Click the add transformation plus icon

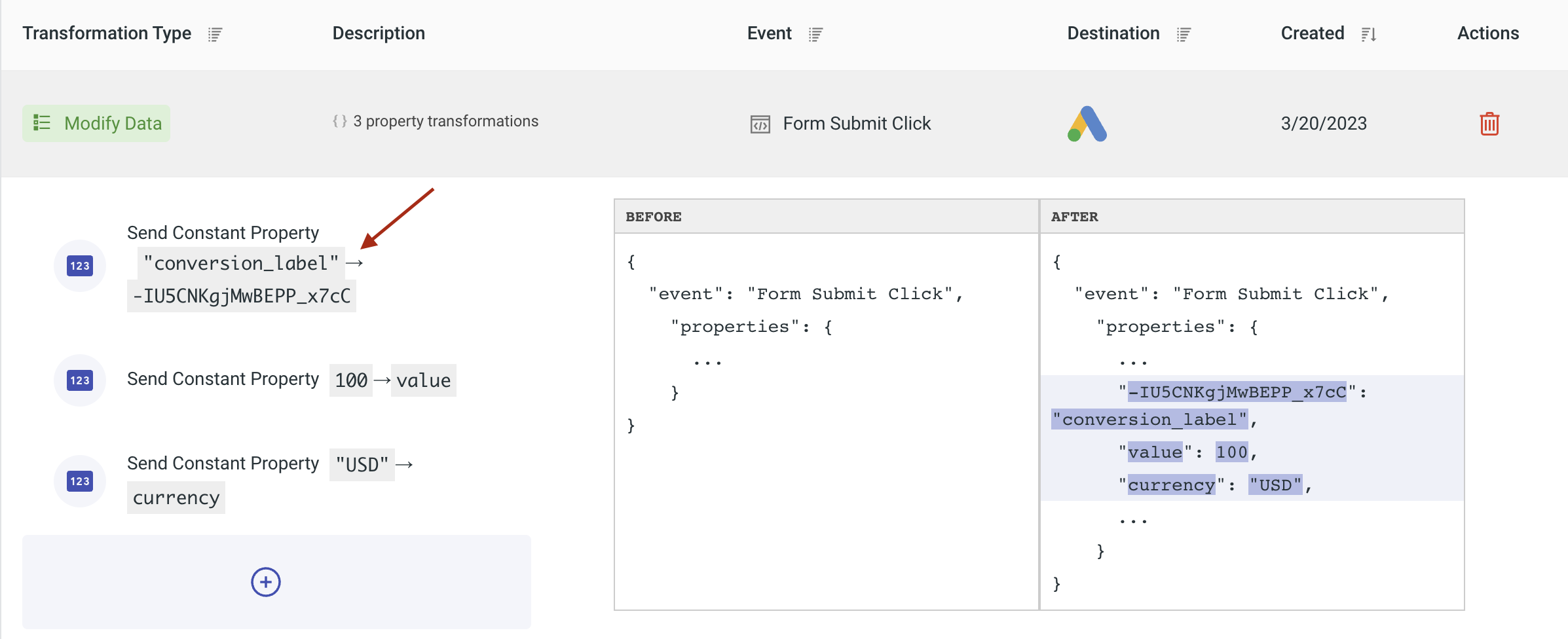265,582
